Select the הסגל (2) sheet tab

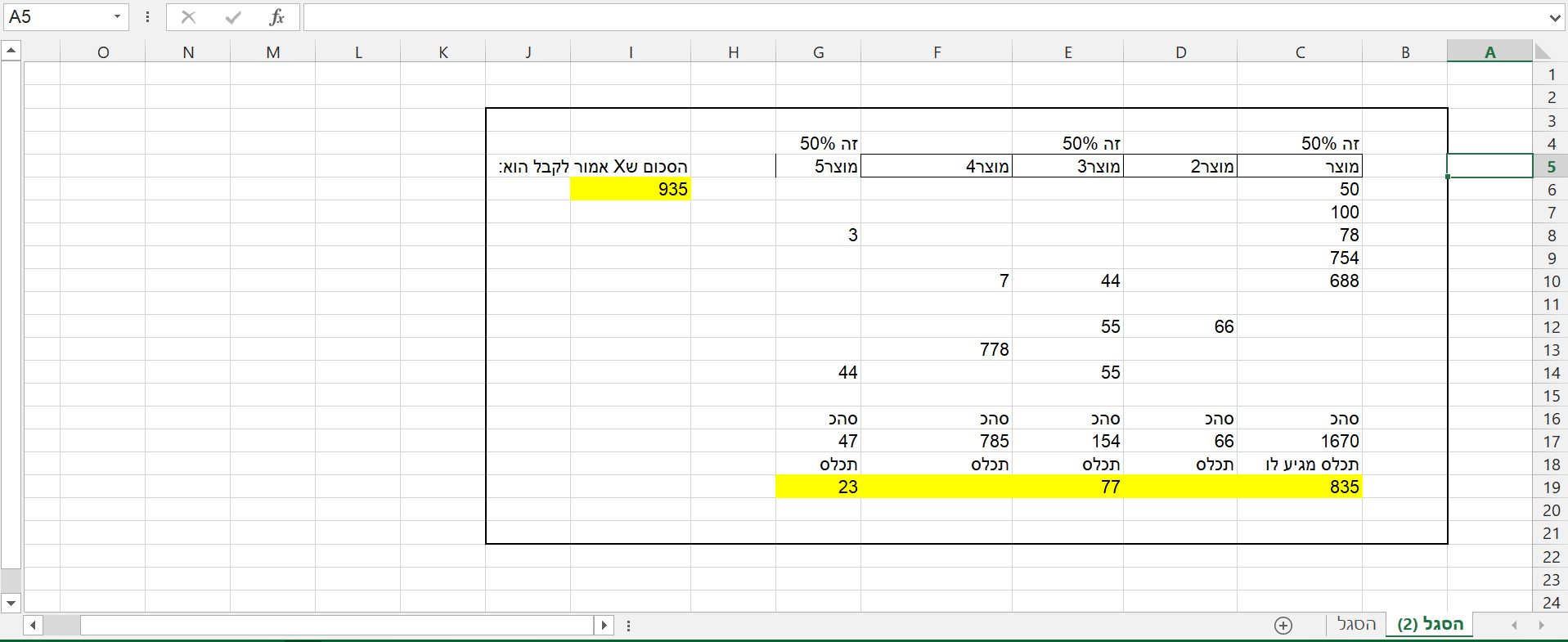1430,624
